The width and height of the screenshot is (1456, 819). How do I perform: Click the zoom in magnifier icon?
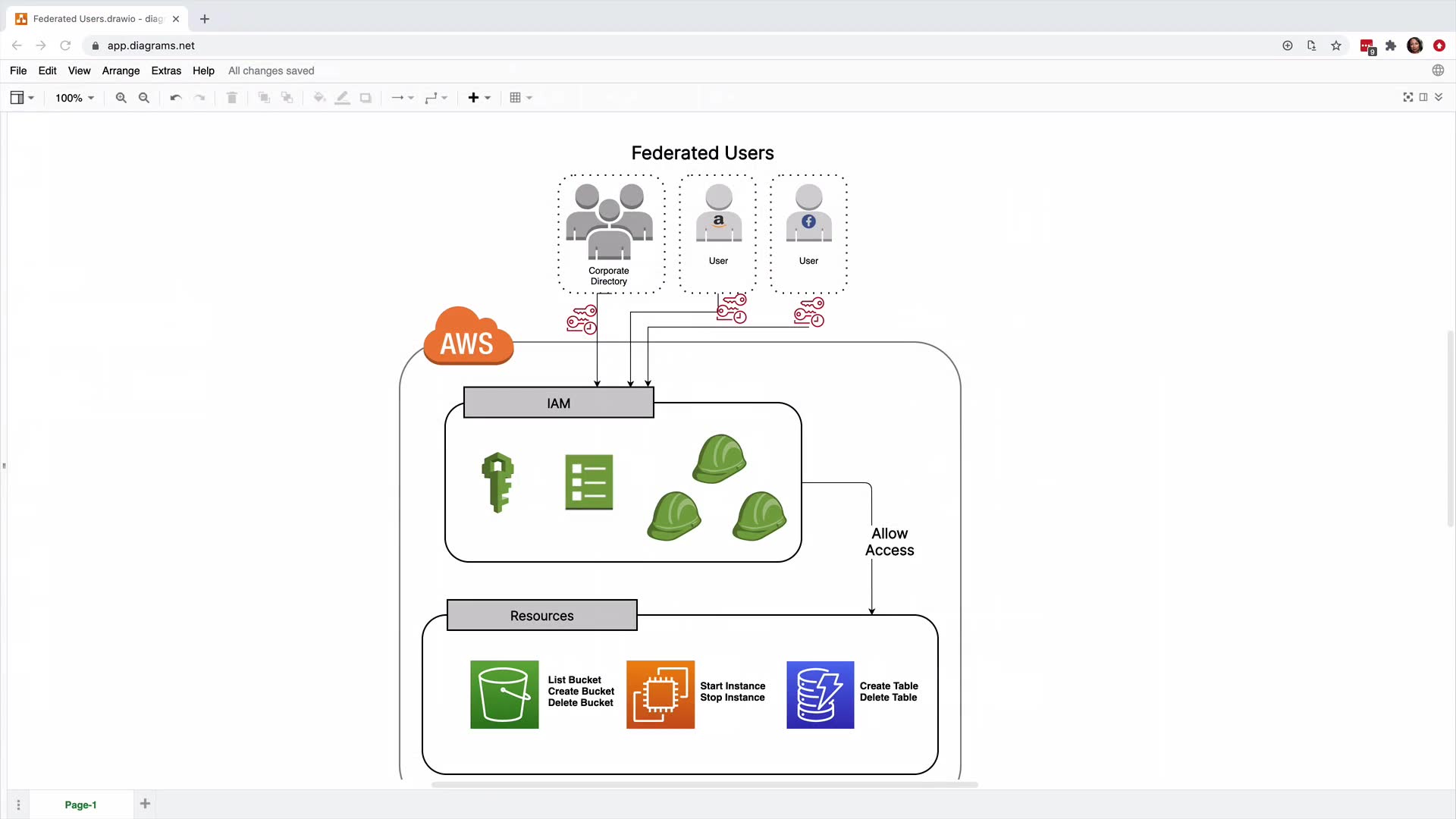pos(121,98)
